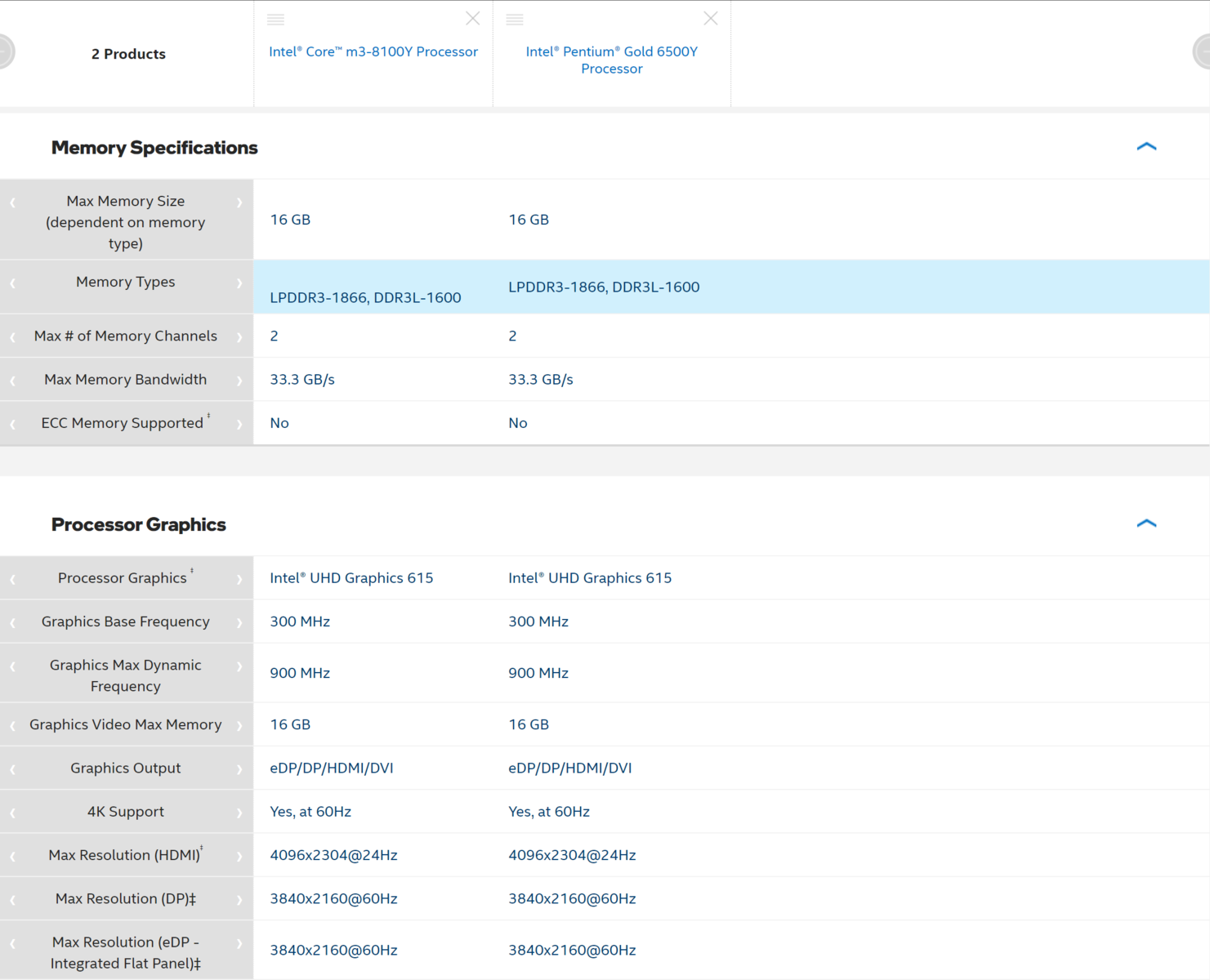Click Pentium 6500Y "Yes, at 60Hz" 4K value
The width and height of the screenshot is (1210, 980).
pyautogui.click(x=549, y=811)
